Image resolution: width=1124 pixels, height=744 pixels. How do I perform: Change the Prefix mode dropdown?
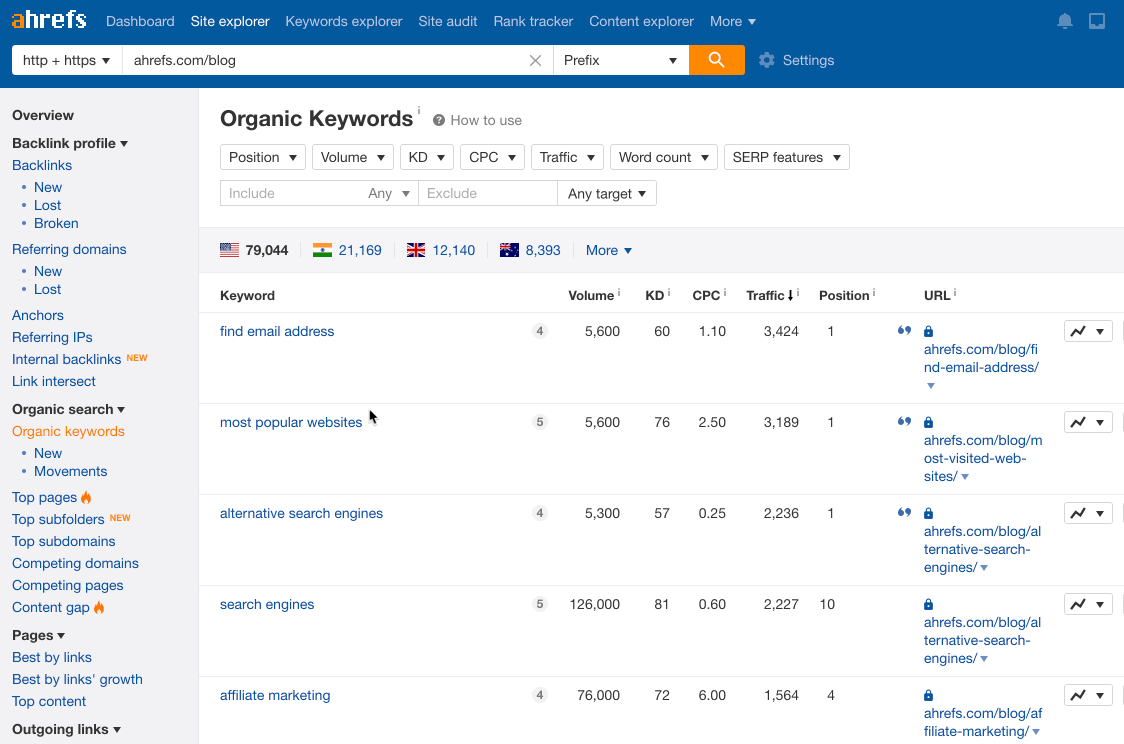pos(620,60)
